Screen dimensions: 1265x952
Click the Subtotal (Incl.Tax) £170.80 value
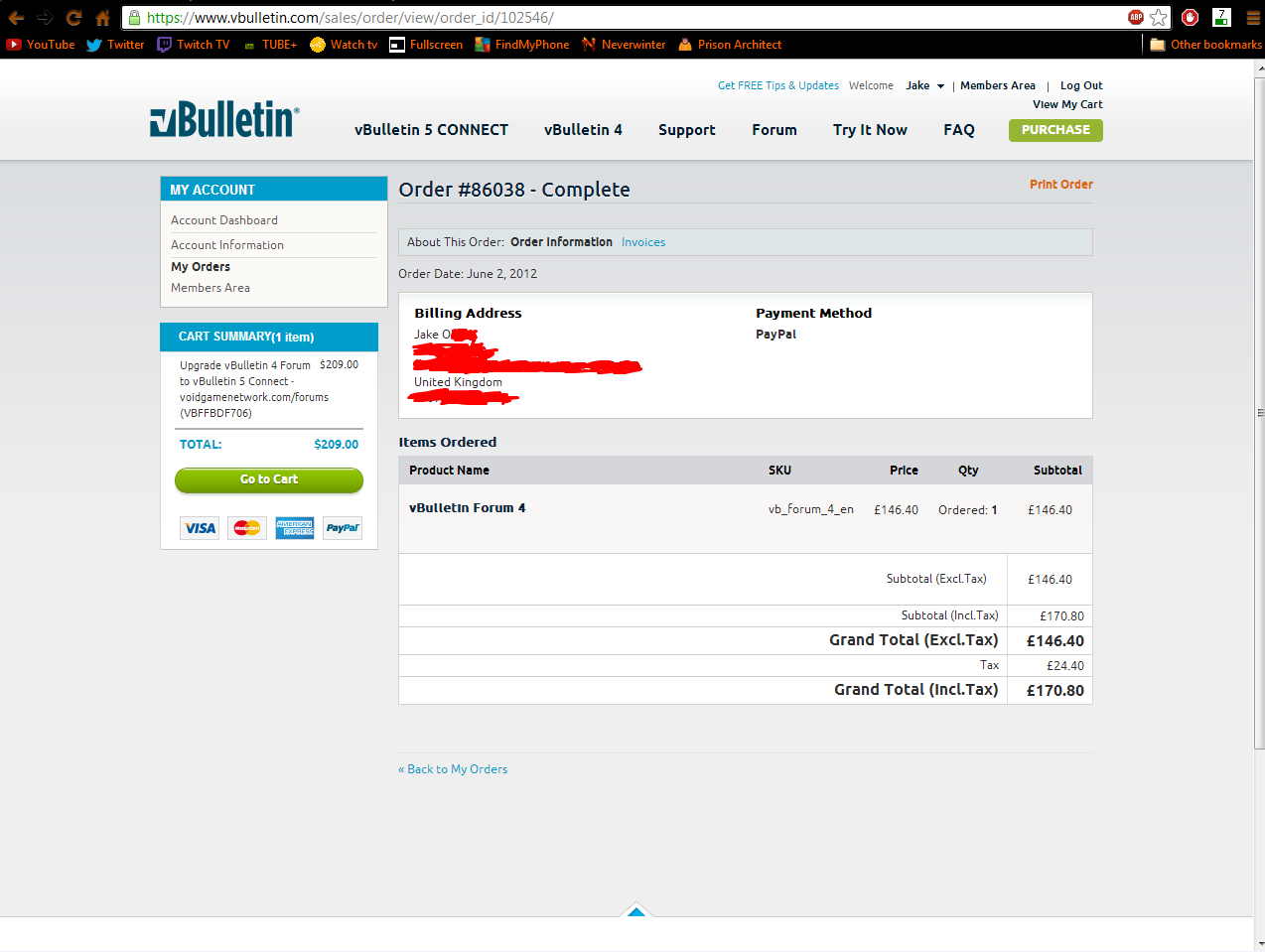(x=1061, y=616)
